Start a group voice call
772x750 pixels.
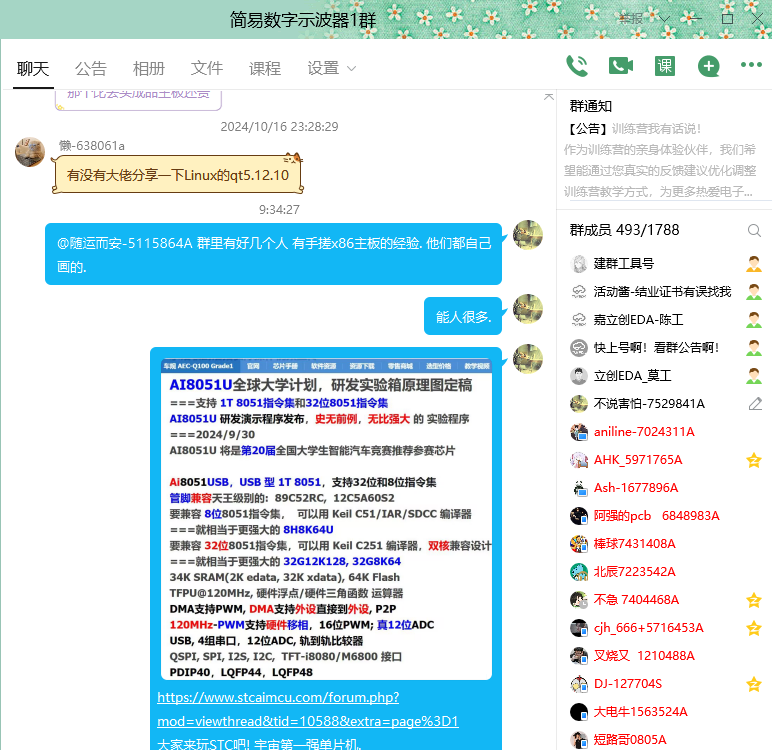coord(577,66)
